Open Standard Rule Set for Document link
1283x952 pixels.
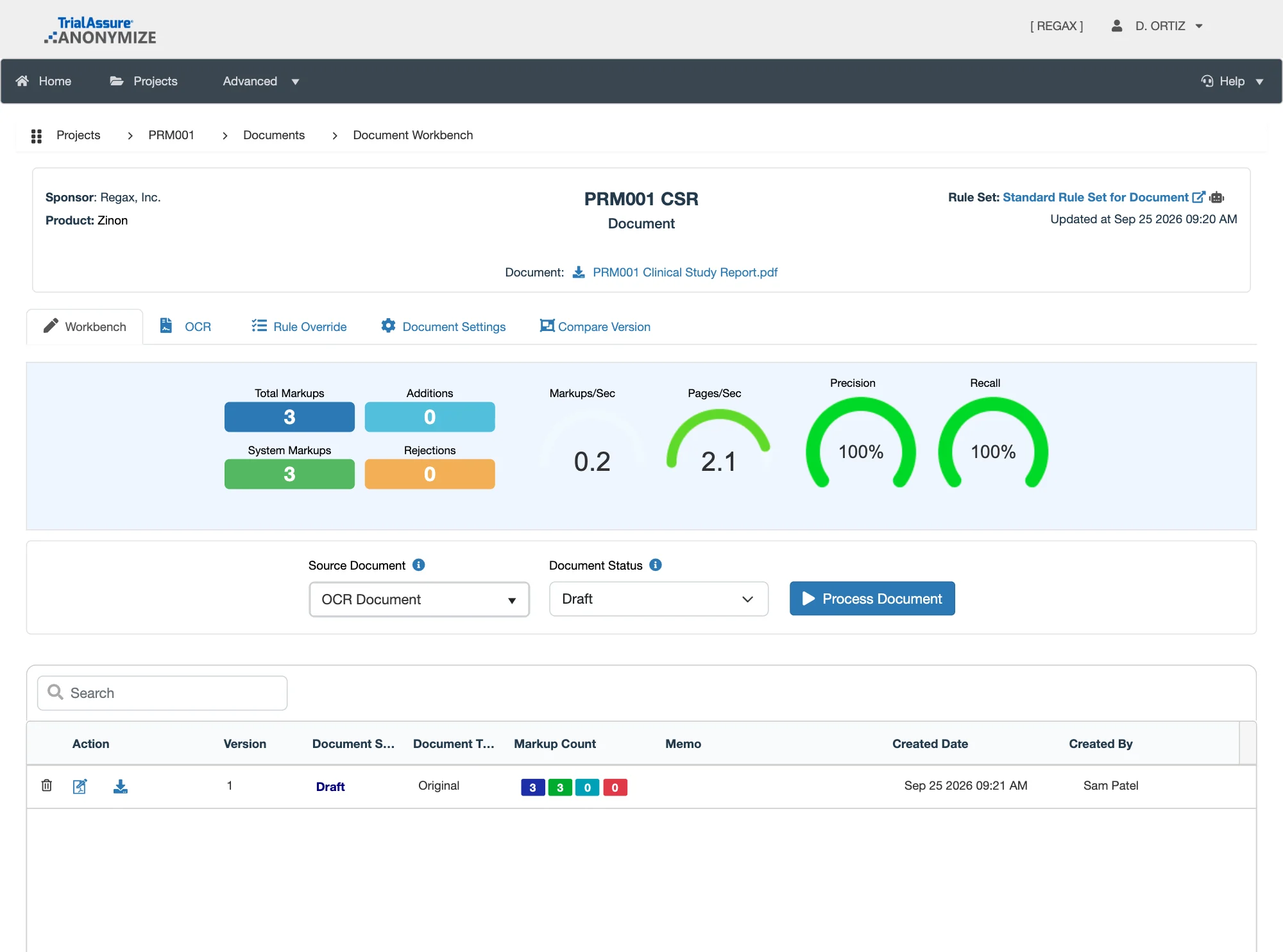pos(1096,197)
